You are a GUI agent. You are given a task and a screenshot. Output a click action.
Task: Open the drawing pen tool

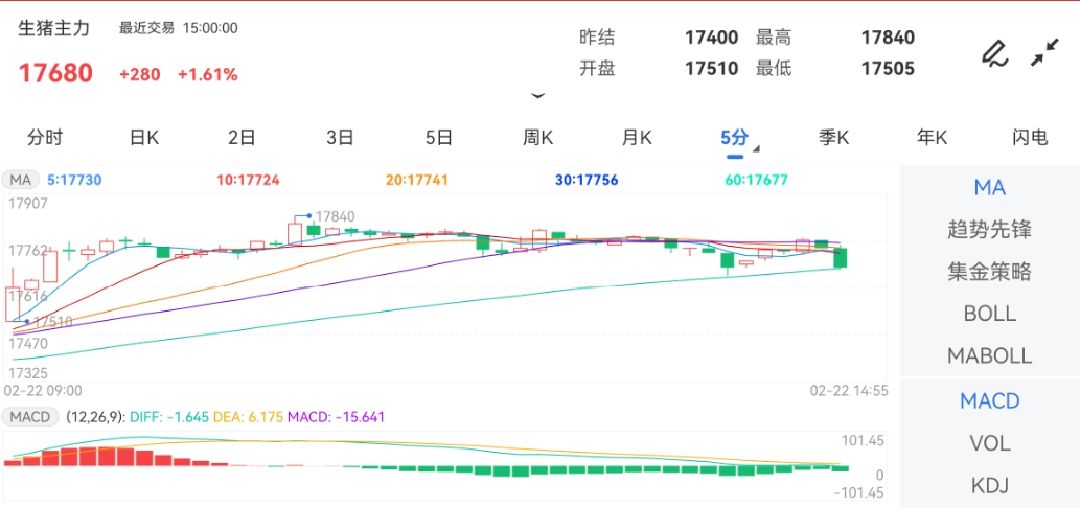click(995, 54)
